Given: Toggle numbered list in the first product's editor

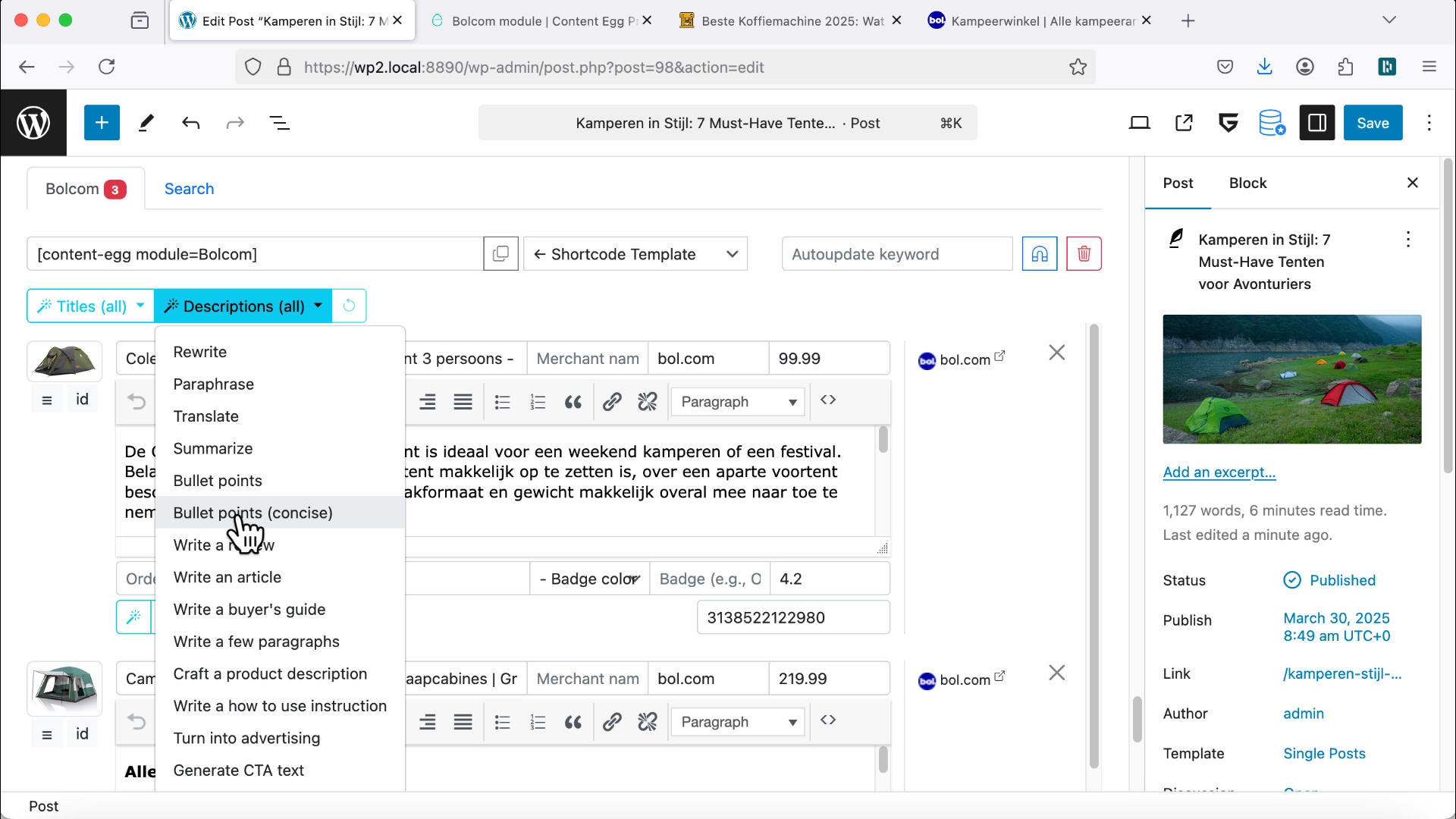Looking at the screenshot, I should (538, 402).
